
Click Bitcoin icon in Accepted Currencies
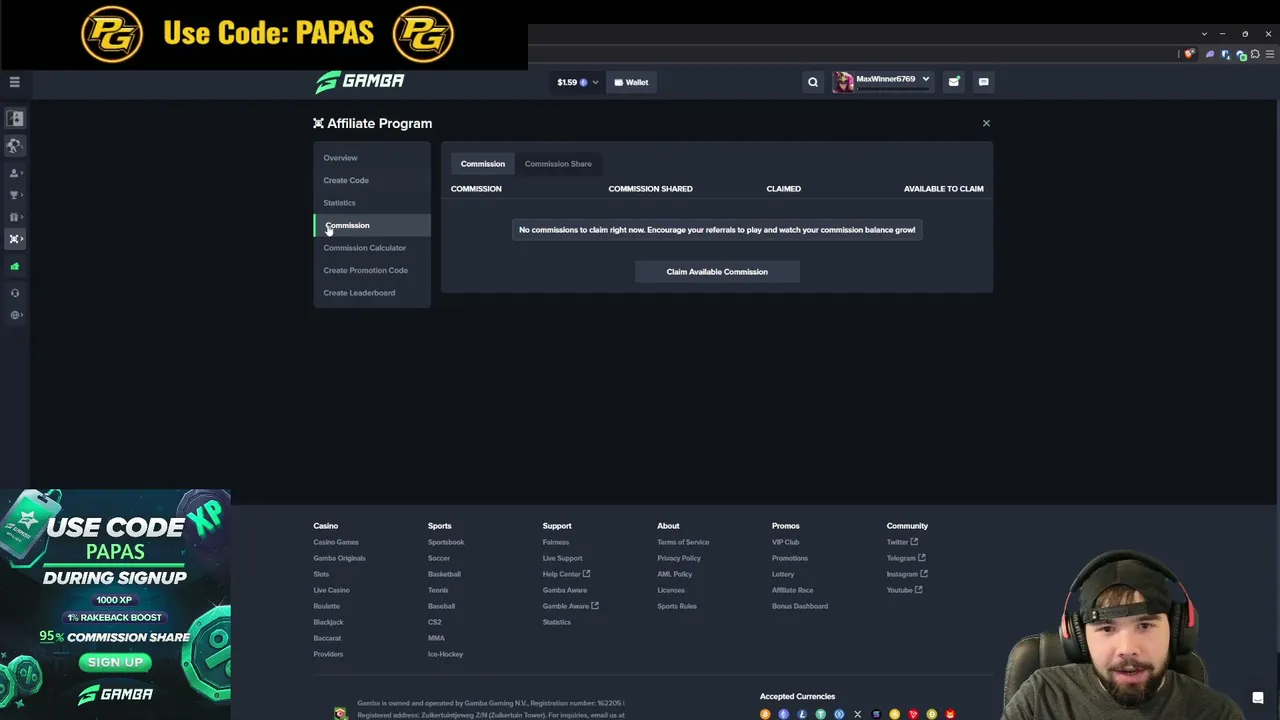click(x=765, y=714)
